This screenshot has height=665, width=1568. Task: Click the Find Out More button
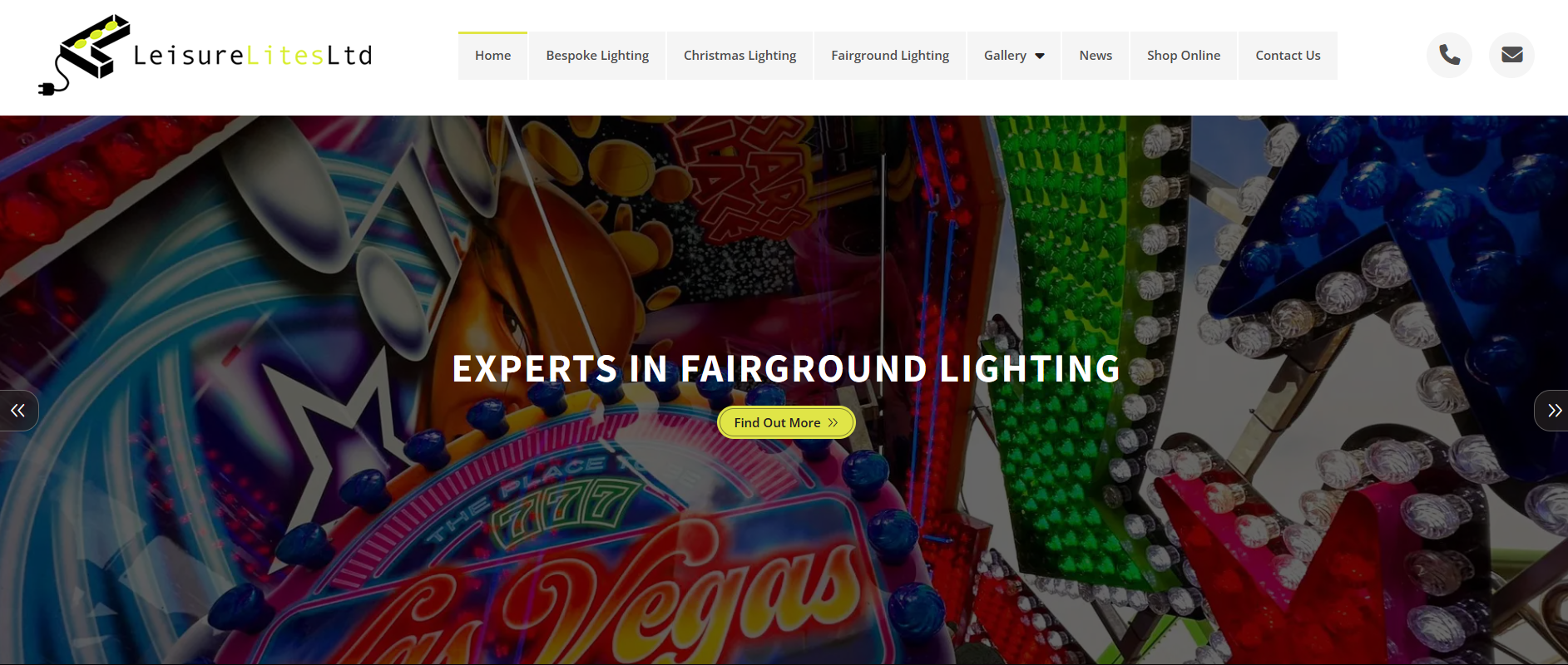(x=786, y=422)
